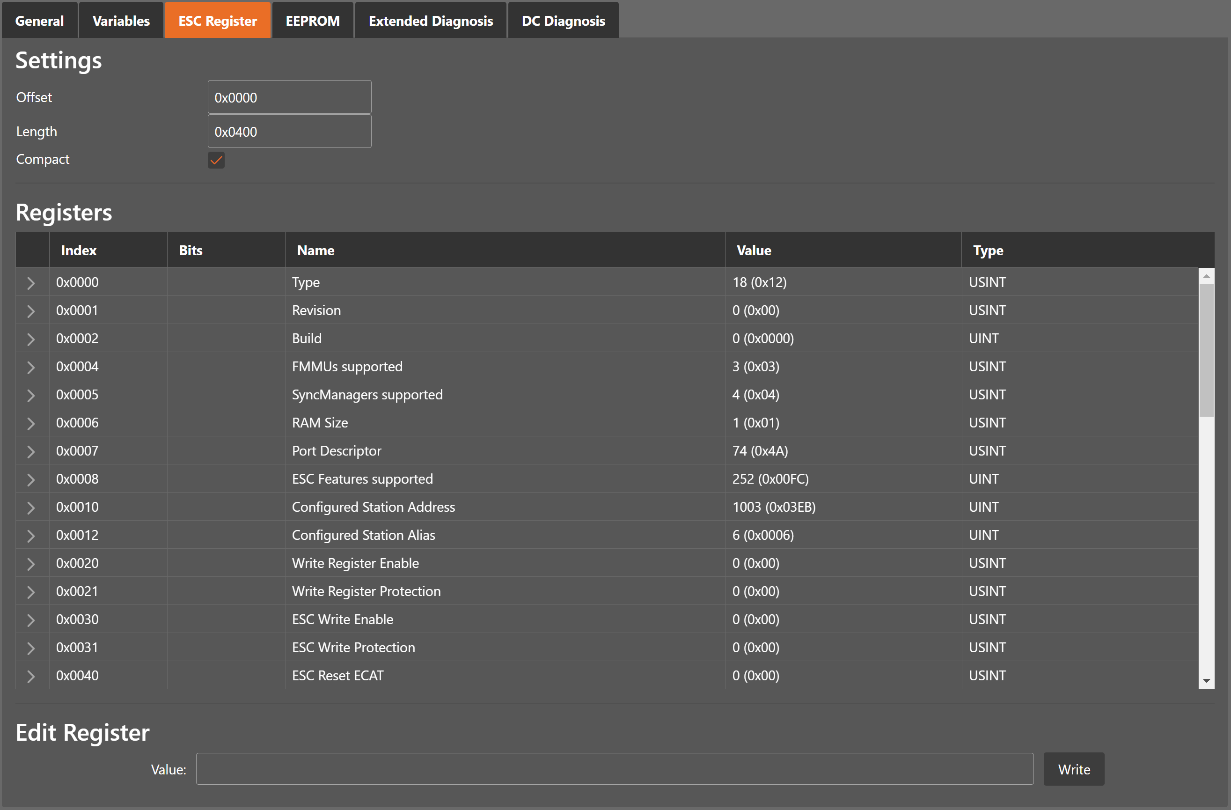The image size is (1231, 810).
Task: Click the scrollbar down arrow in Registers
Action: click(1206, 681)
